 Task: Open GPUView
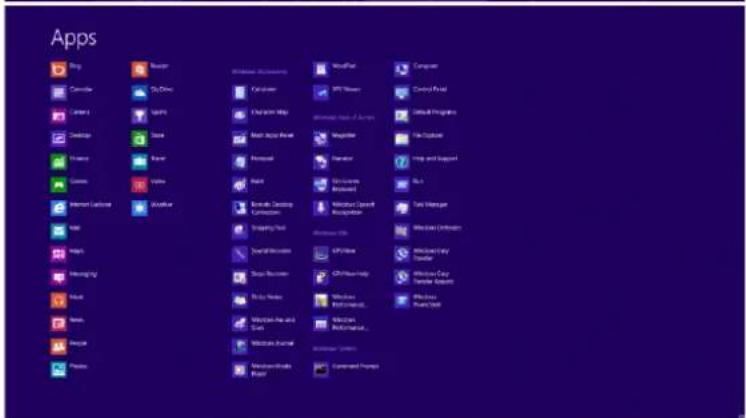point(334,254)
